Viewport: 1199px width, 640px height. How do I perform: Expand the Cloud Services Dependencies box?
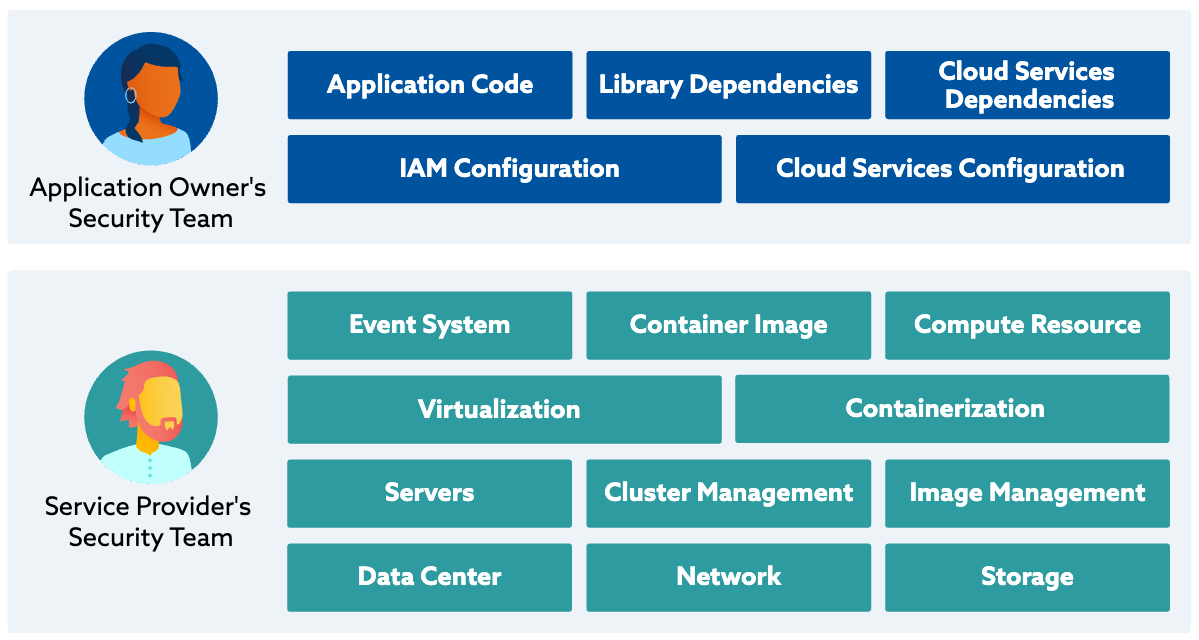coord(1026,85)
